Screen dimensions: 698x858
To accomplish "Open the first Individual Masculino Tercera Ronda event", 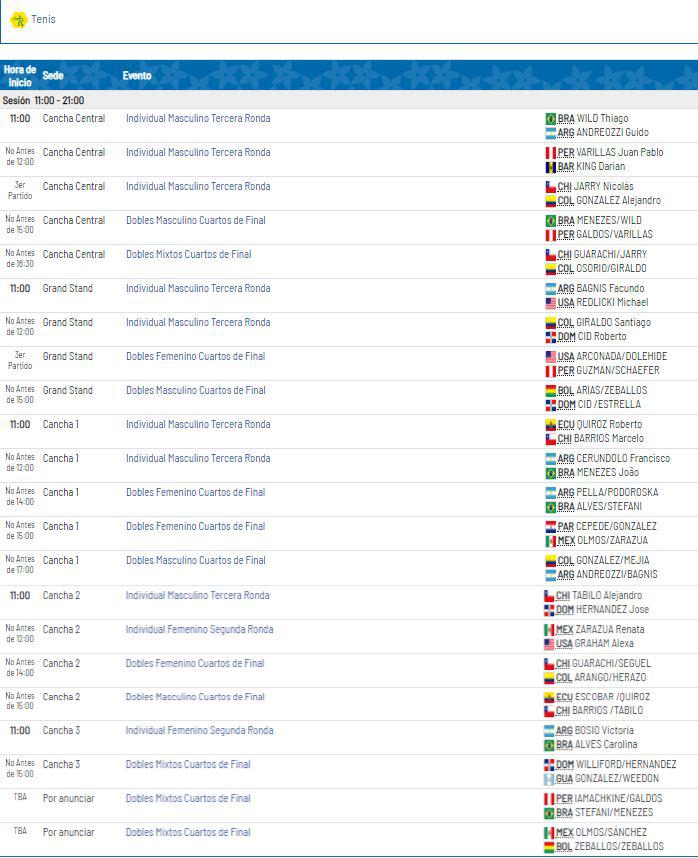I will click(x=196, y=117).
